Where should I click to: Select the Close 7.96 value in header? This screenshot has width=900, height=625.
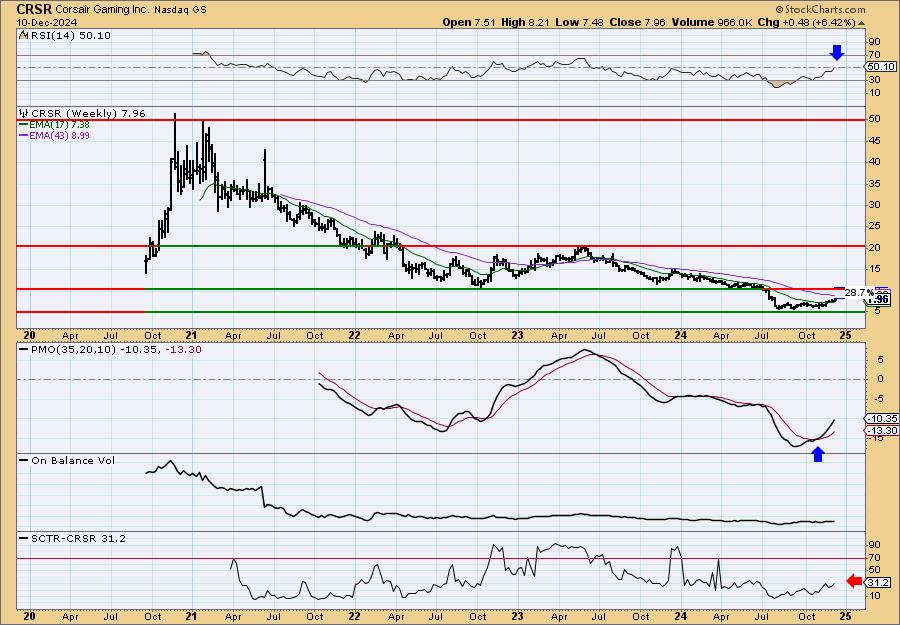coord(637,22)
